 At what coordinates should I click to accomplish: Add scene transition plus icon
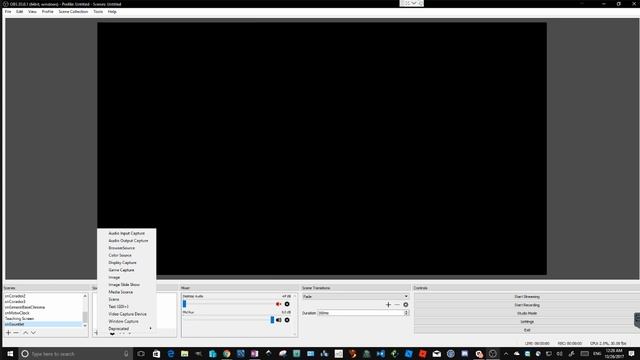tap(388, 304)
